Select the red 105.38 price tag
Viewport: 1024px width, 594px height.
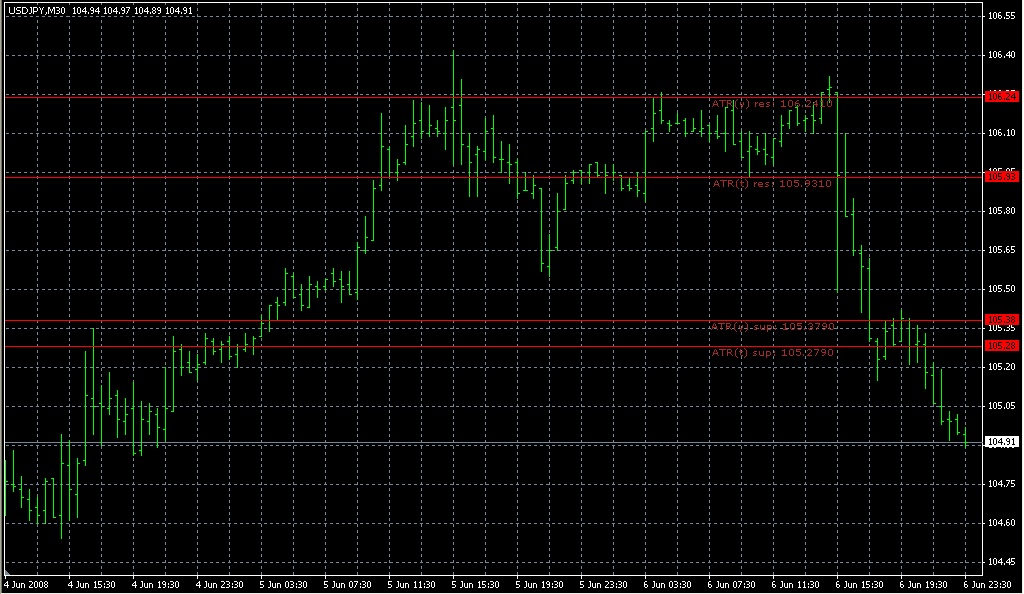(x=1001, y=319)
